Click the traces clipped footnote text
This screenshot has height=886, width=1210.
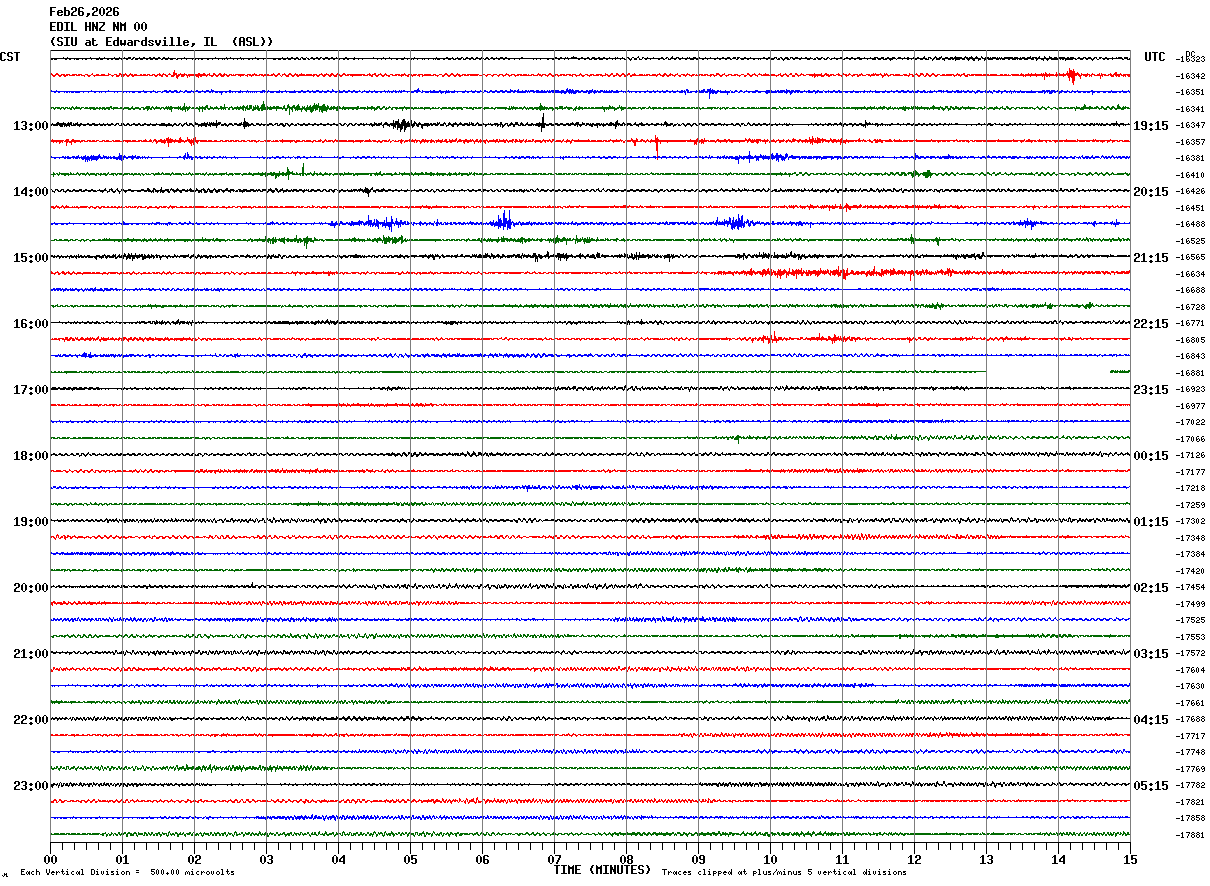(x=784, y=873)
